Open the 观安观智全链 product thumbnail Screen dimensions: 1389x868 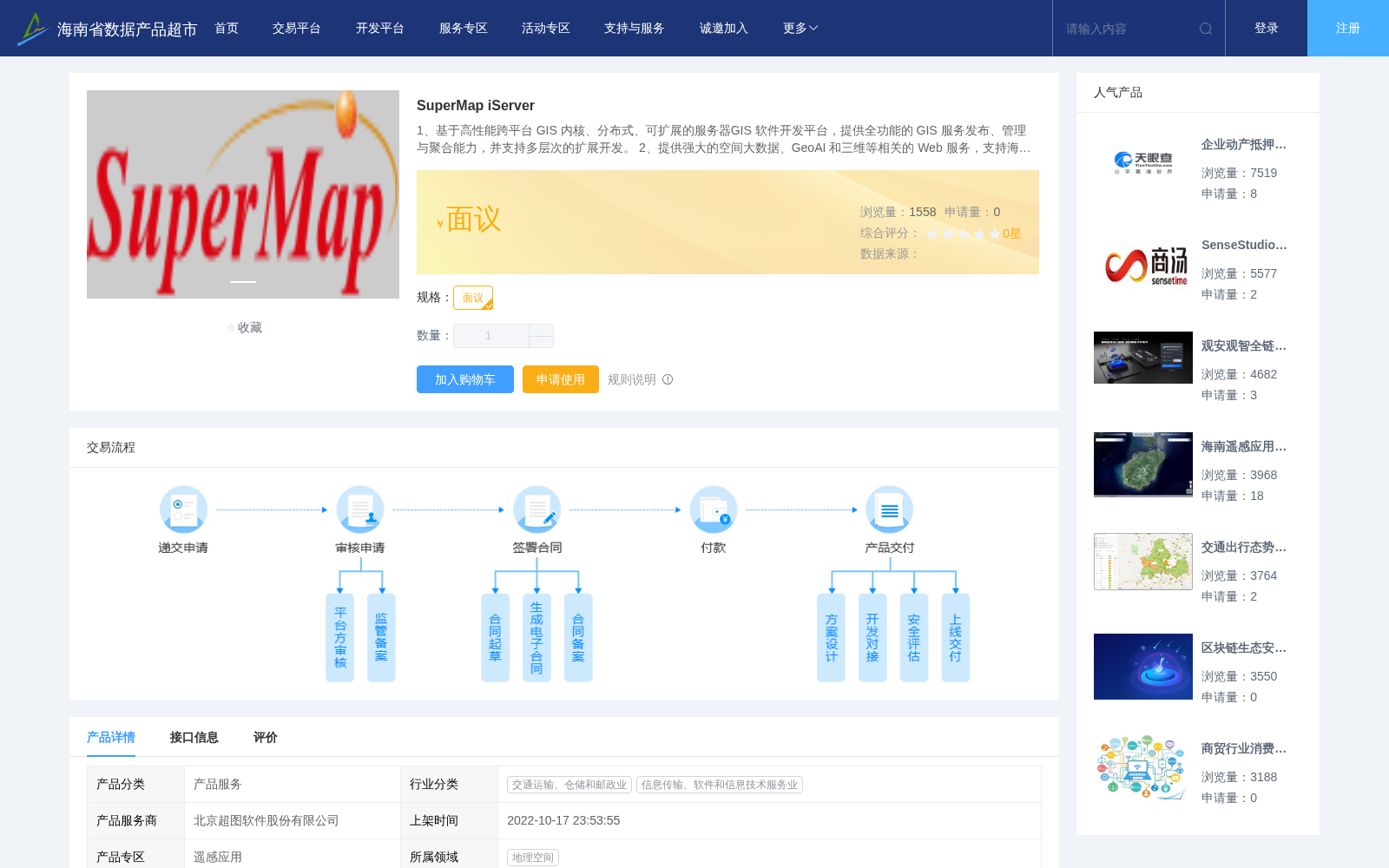(x=1143, y=358)
